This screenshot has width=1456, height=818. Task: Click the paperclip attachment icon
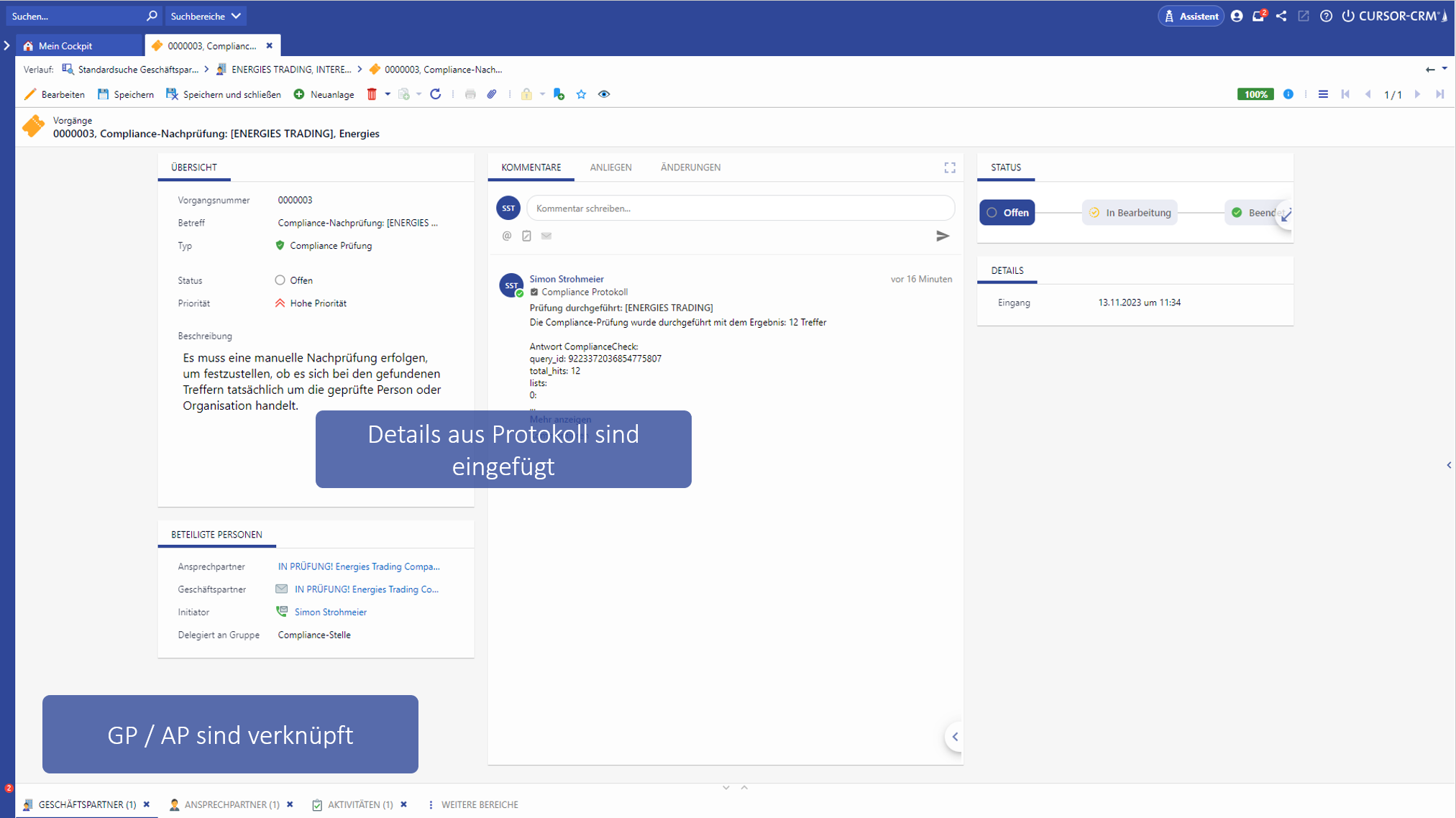pos(492,94)
